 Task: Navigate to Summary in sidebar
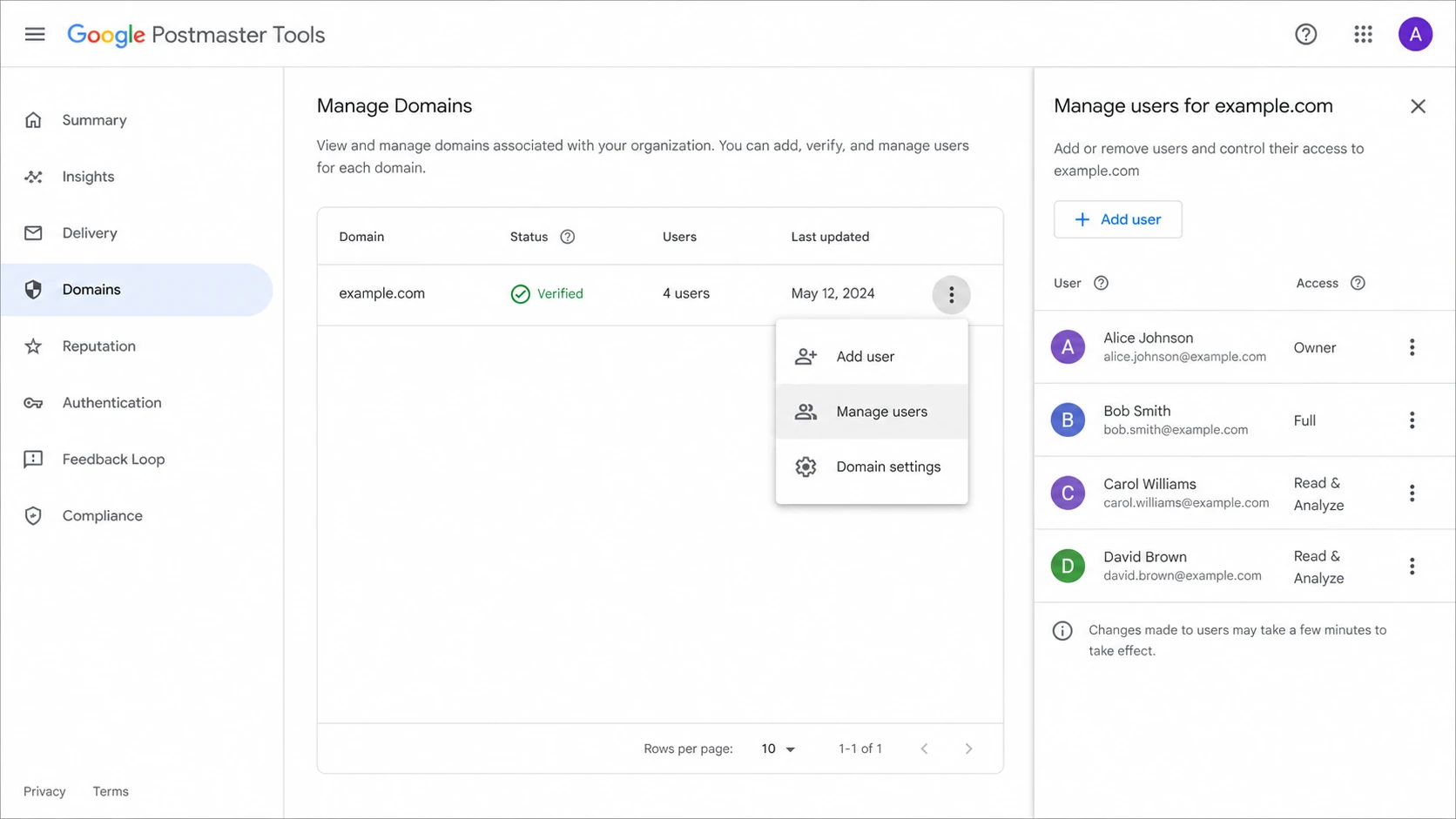(137, 120)
